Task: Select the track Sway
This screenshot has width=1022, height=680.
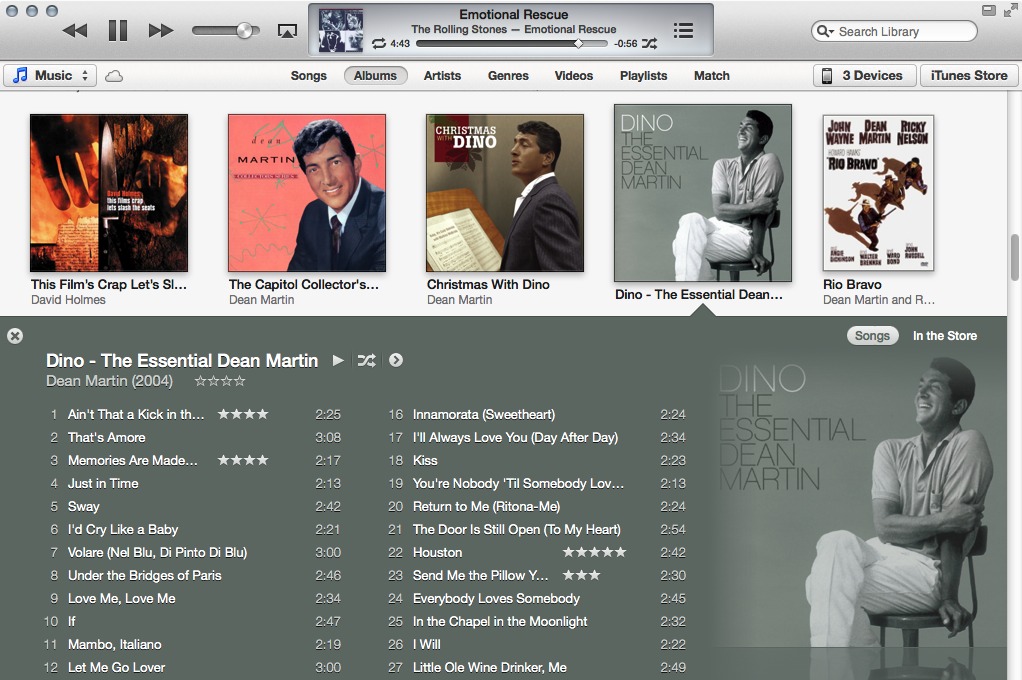Action: 83,507
